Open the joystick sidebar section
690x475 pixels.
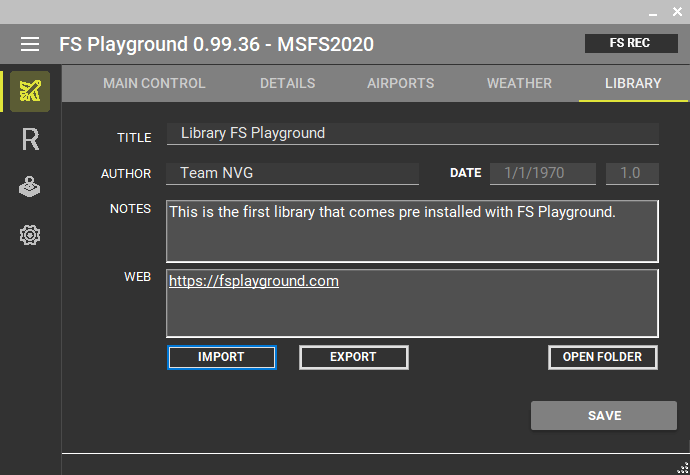[30, 187]
